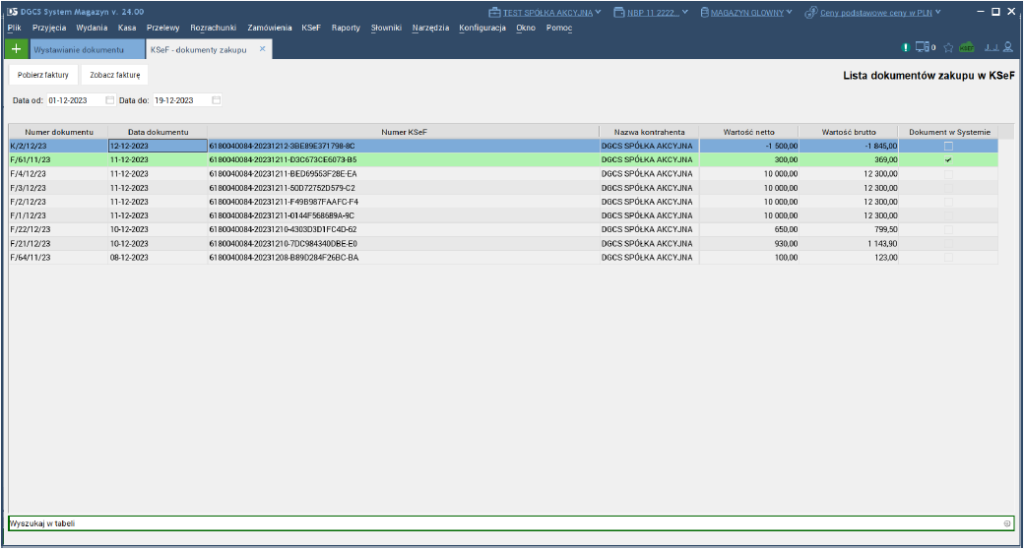Image resolution: width=1024 pixels, height=549 pixels.
Task: Toggle Dokument w Systemie checkbox for F/4/12/23
Action: [948, 174]
